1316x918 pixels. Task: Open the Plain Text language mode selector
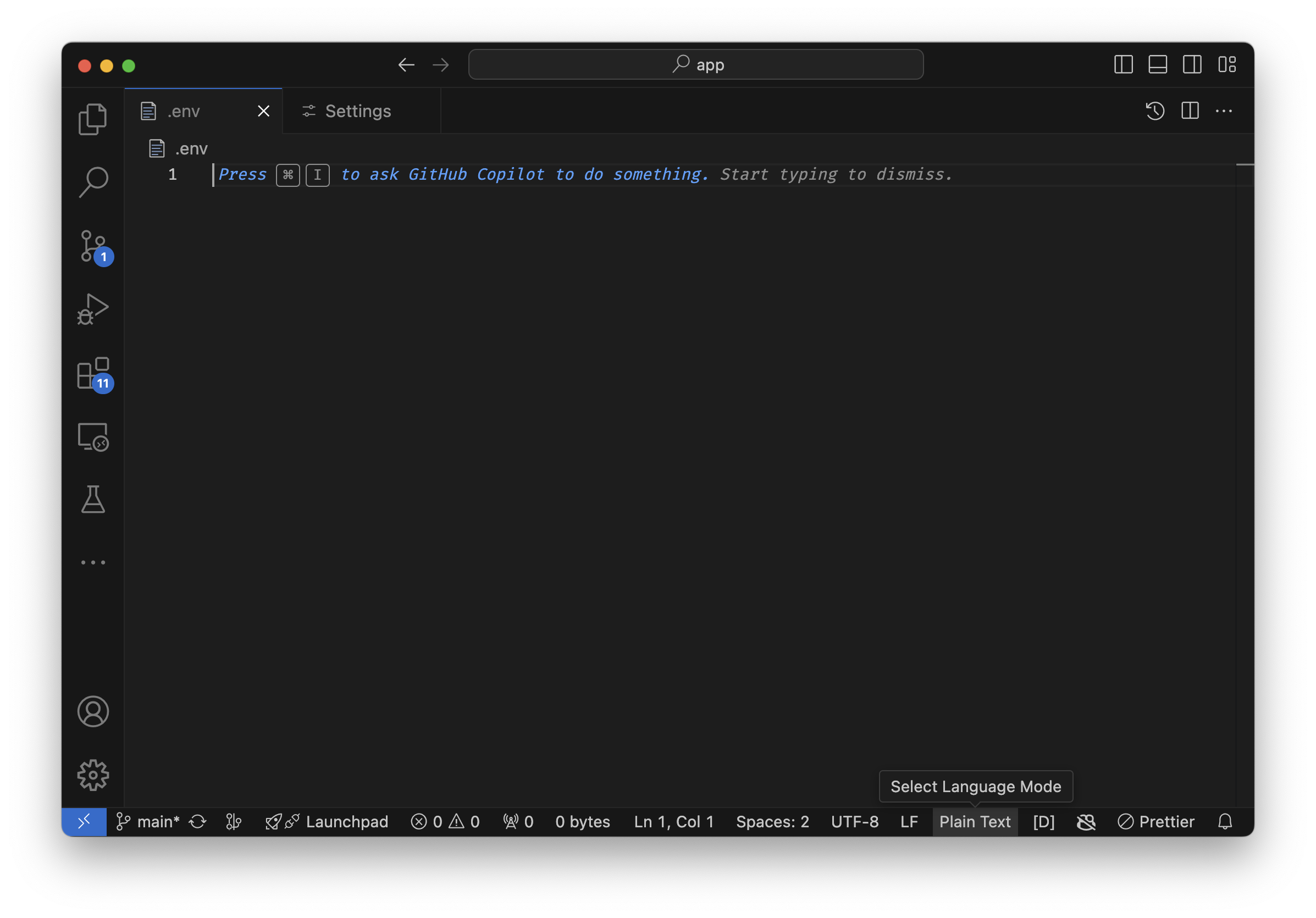click(975, 822)
